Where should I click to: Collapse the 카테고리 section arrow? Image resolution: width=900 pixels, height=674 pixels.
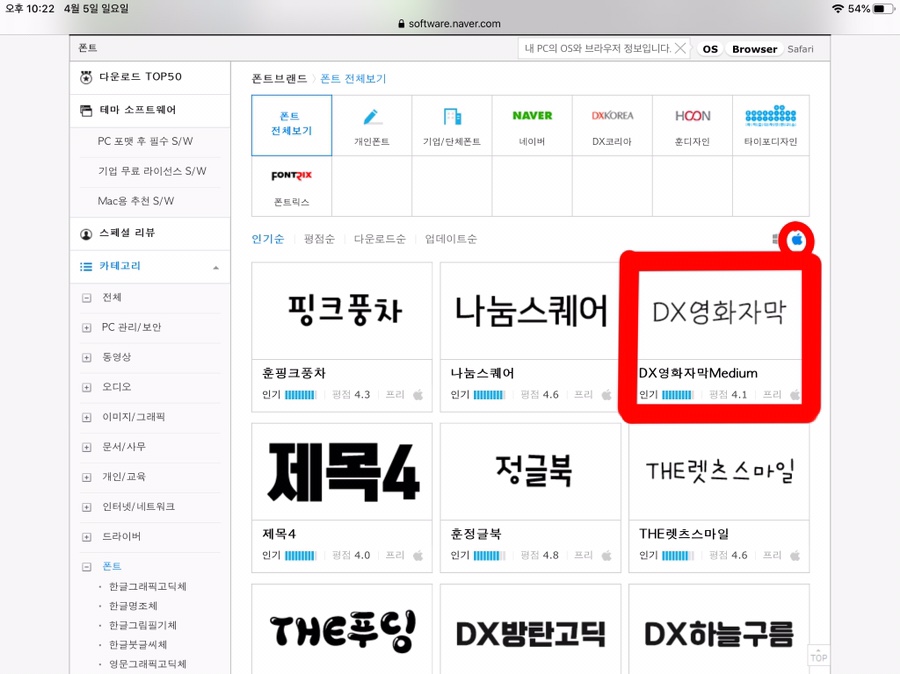point(216,268)
